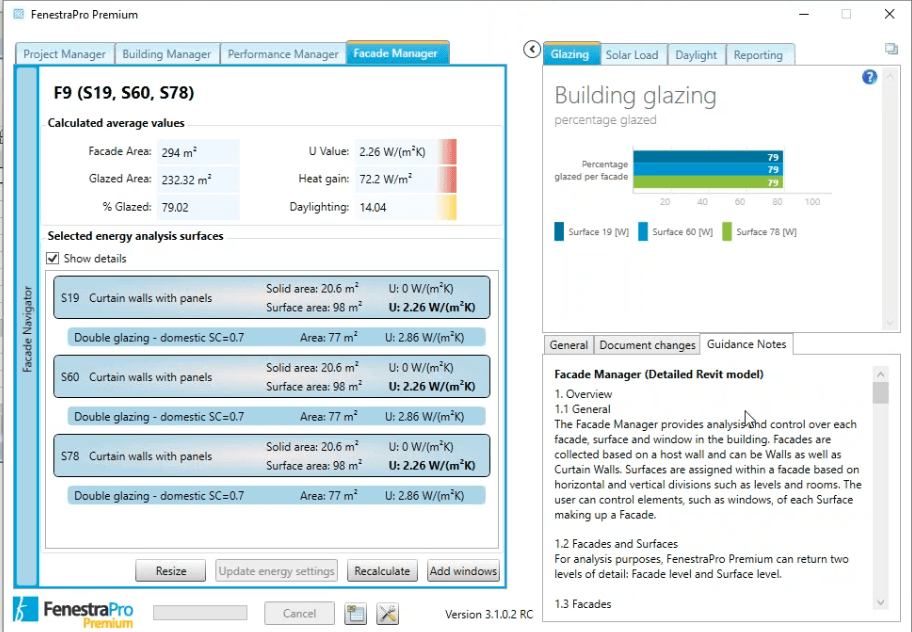Click the Resize button
Screen dimensions: 912x632
(171, 571)
